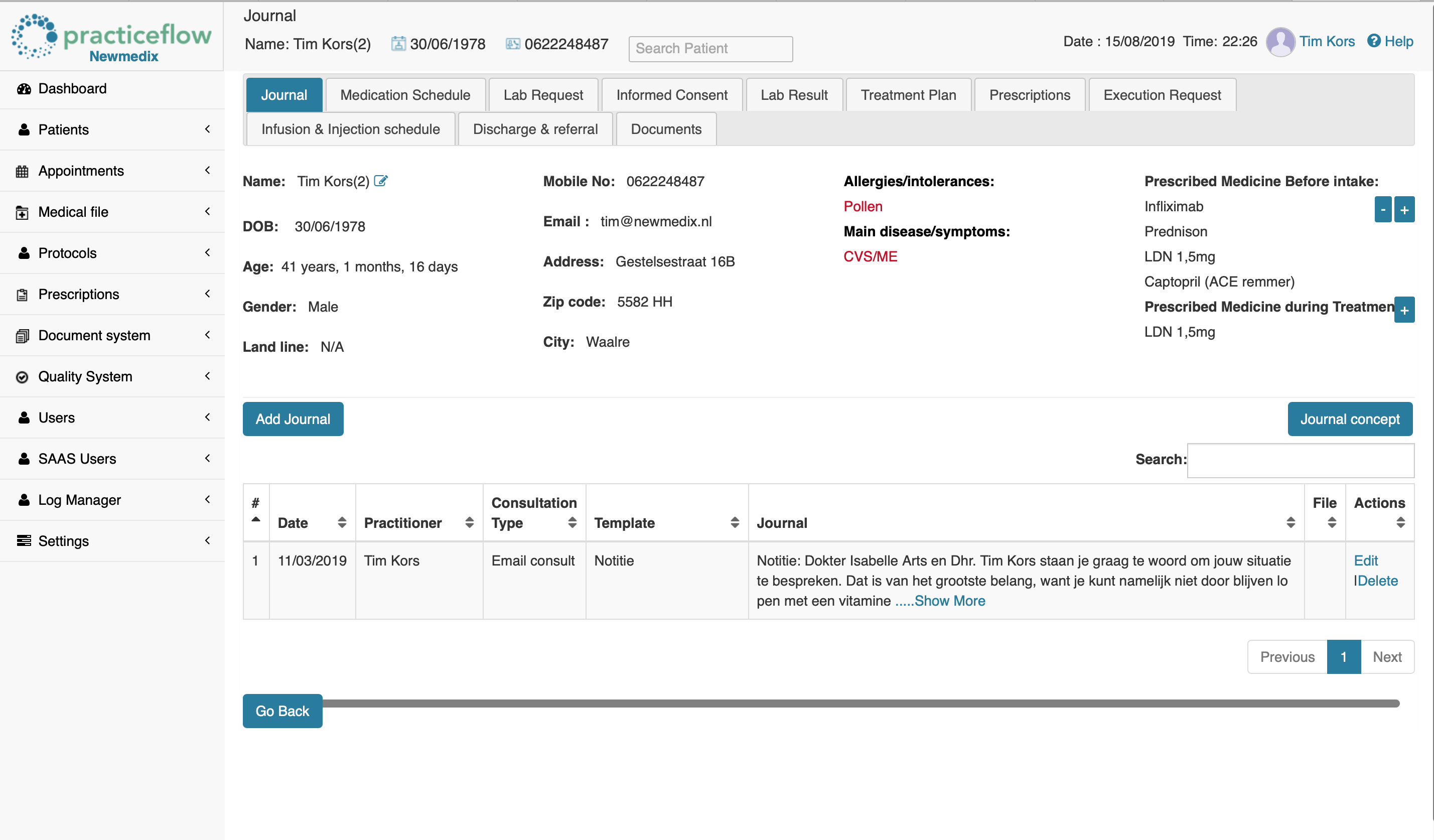Click the edit patient profile icon
Screen dimensions: 1434x840
pos(383,181)
